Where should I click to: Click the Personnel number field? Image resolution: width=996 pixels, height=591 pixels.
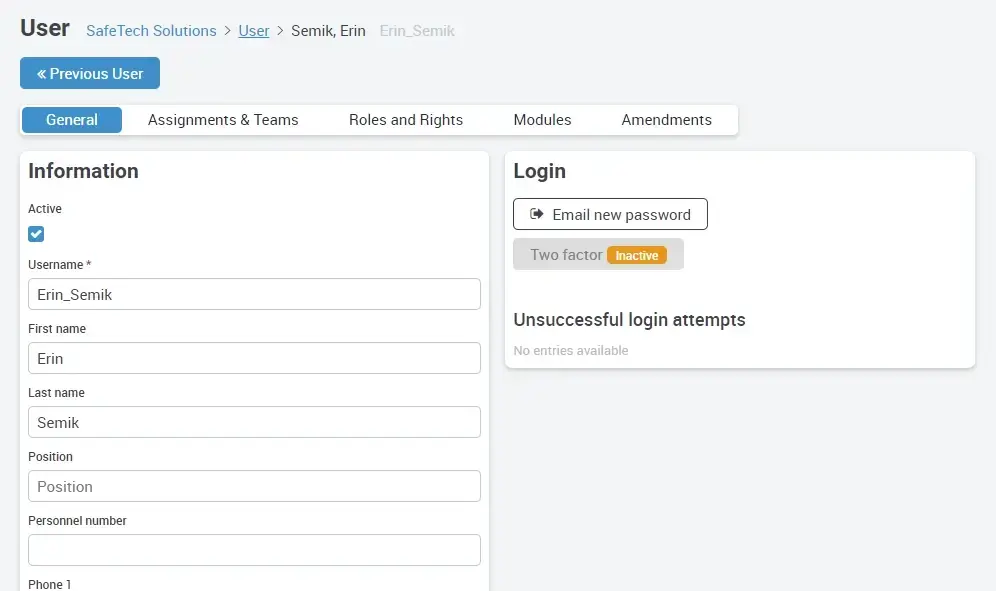point(254,550)
